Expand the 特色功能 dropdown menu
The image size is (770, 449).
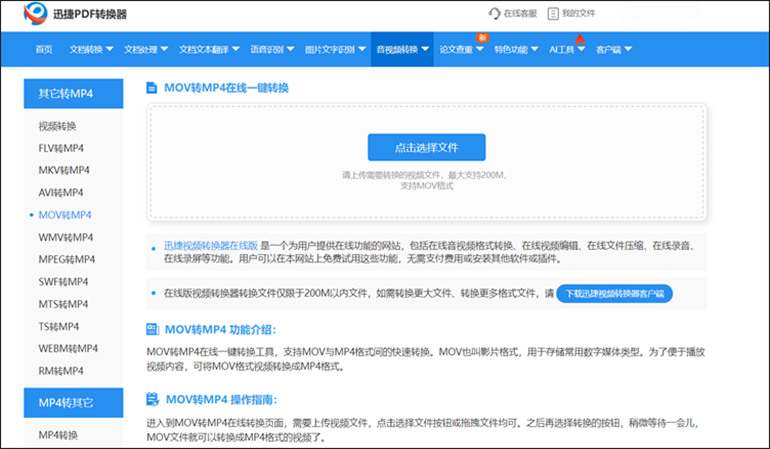coord(516,49)
